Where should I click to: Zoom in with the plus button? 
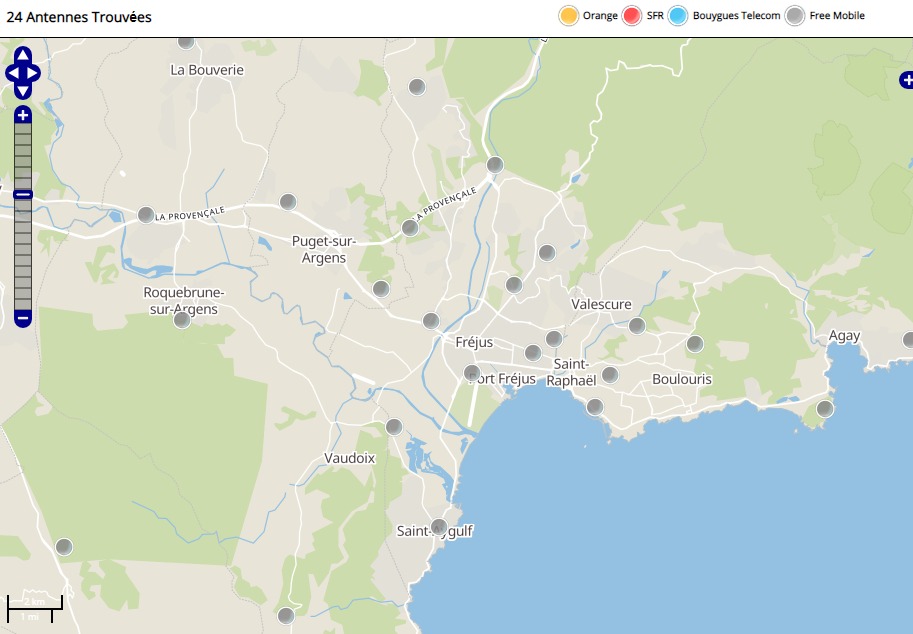pyautogui.click(x=23, y=116)
